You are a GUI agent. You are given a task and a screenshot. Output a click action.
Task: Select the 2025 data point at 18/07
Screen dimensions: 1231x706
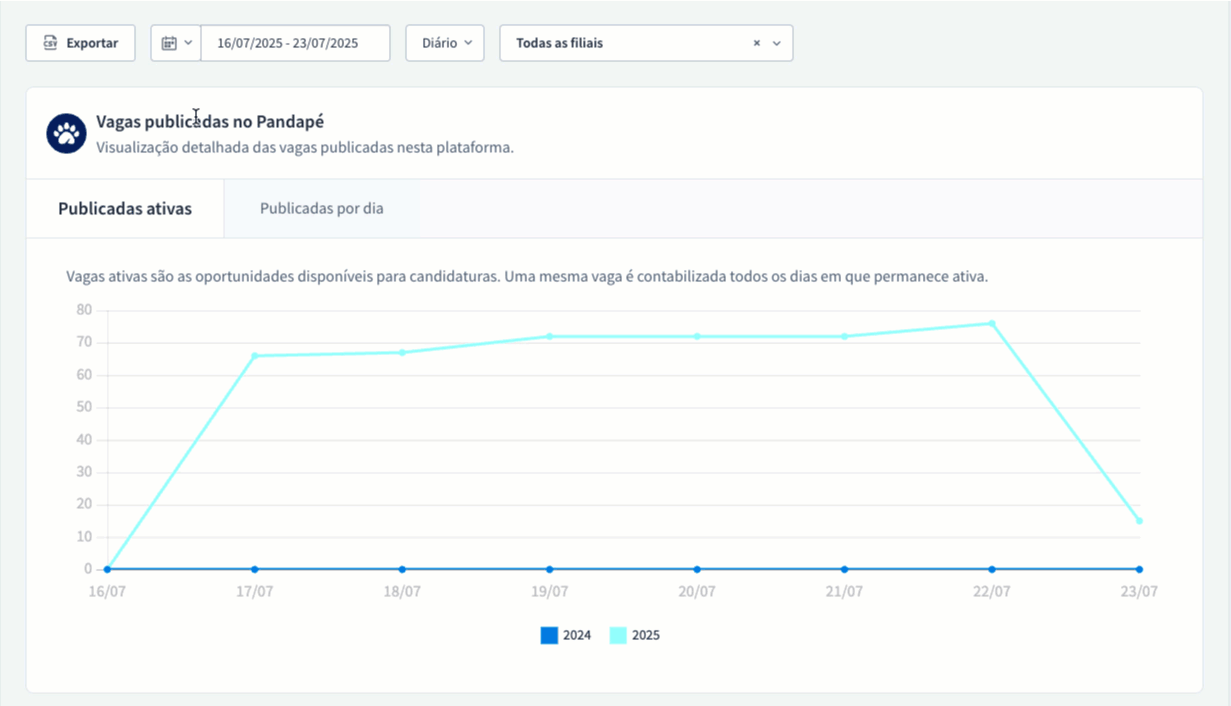(402, 352)
